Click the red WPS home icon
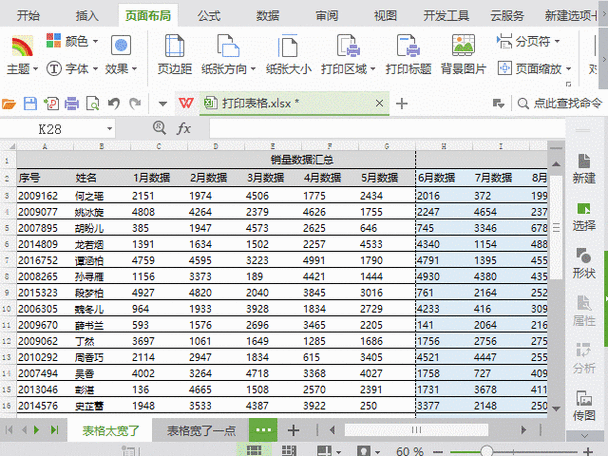The image size is (608, 456). coord(186,103)
